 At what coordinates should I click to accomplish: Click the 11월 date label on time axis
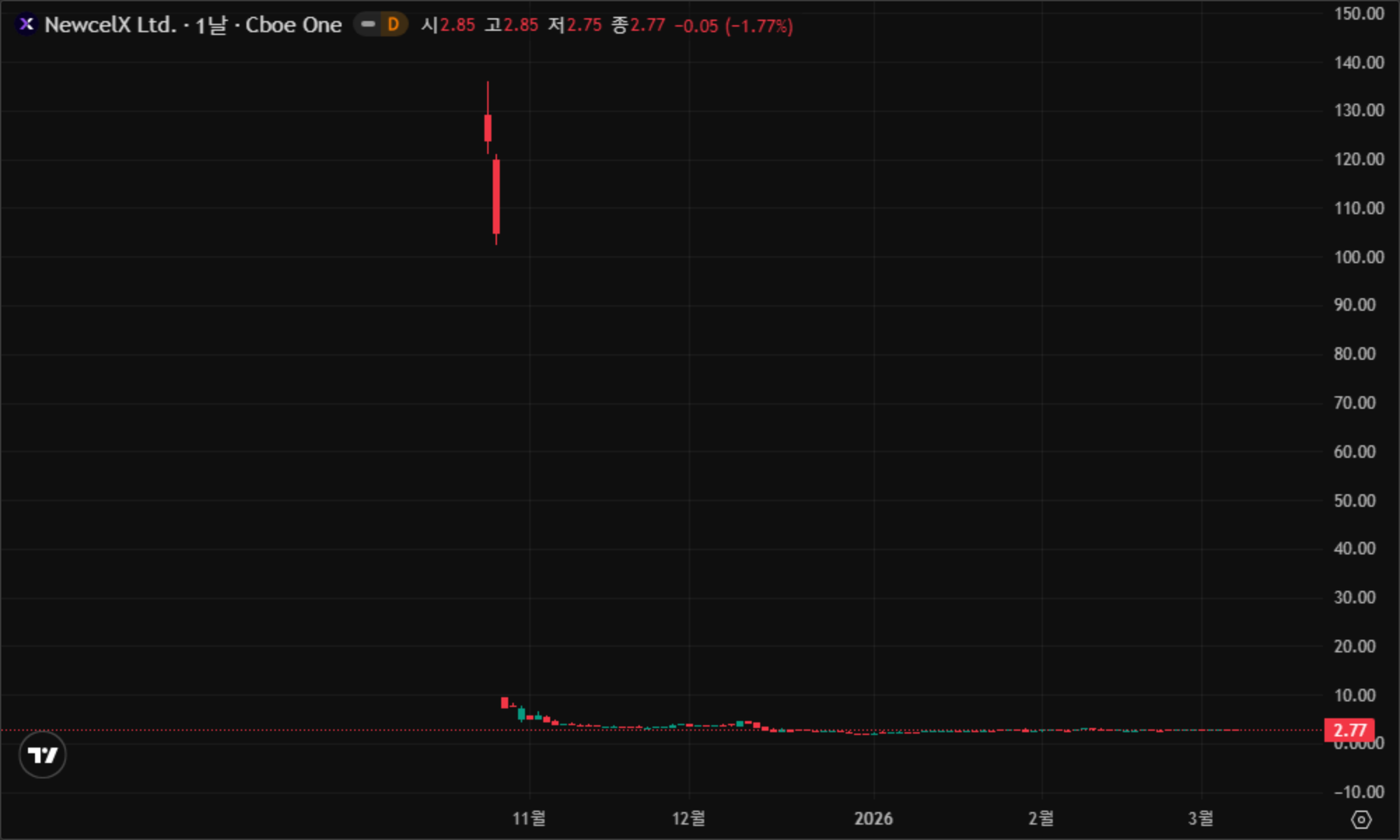point(529,818)
